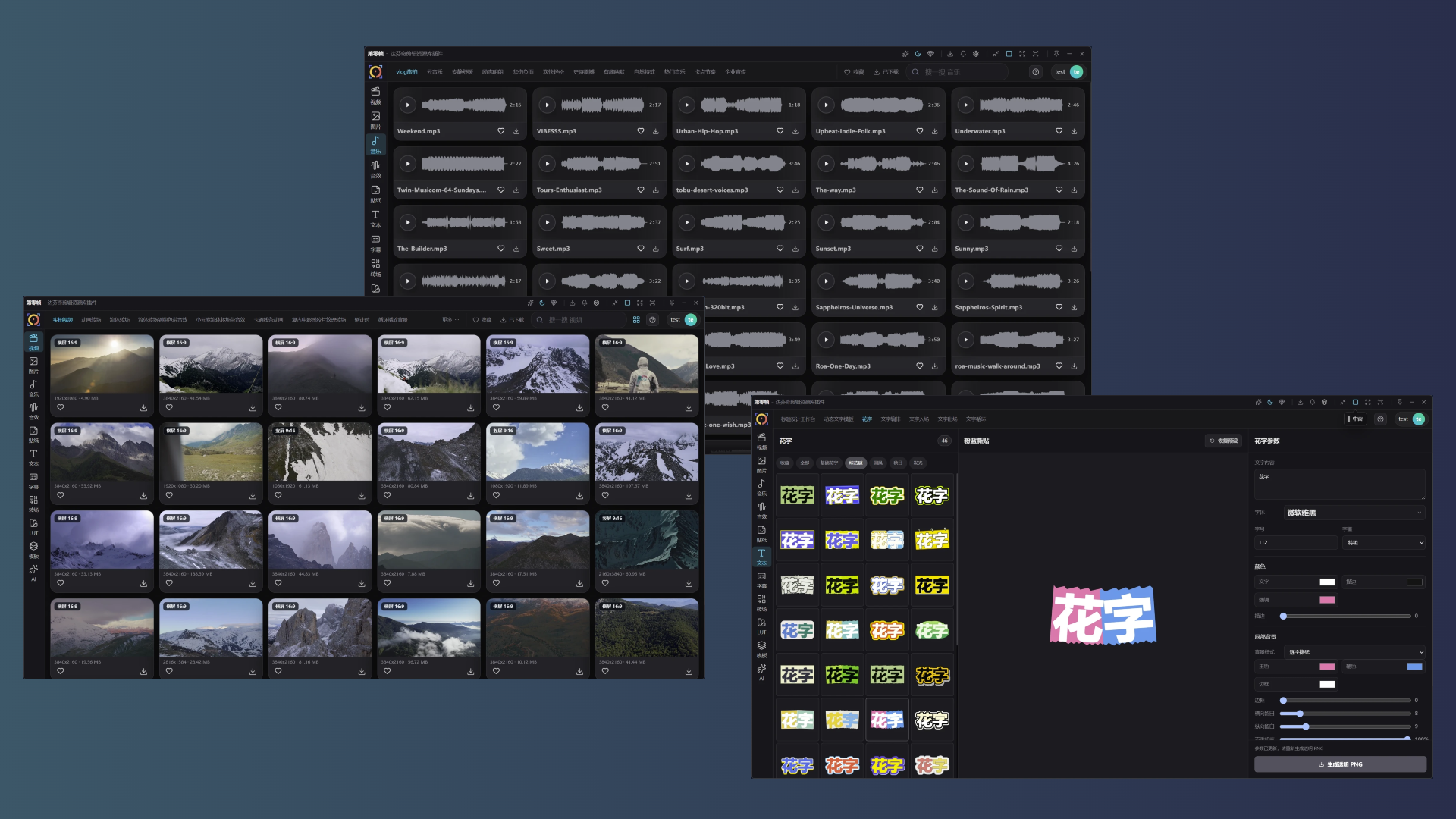Image resolution: width=1456 pixels, height=819 pixels.
Task: Favorite the Sunset.mp3 track with heart
Action: click(x=919, y=249)
